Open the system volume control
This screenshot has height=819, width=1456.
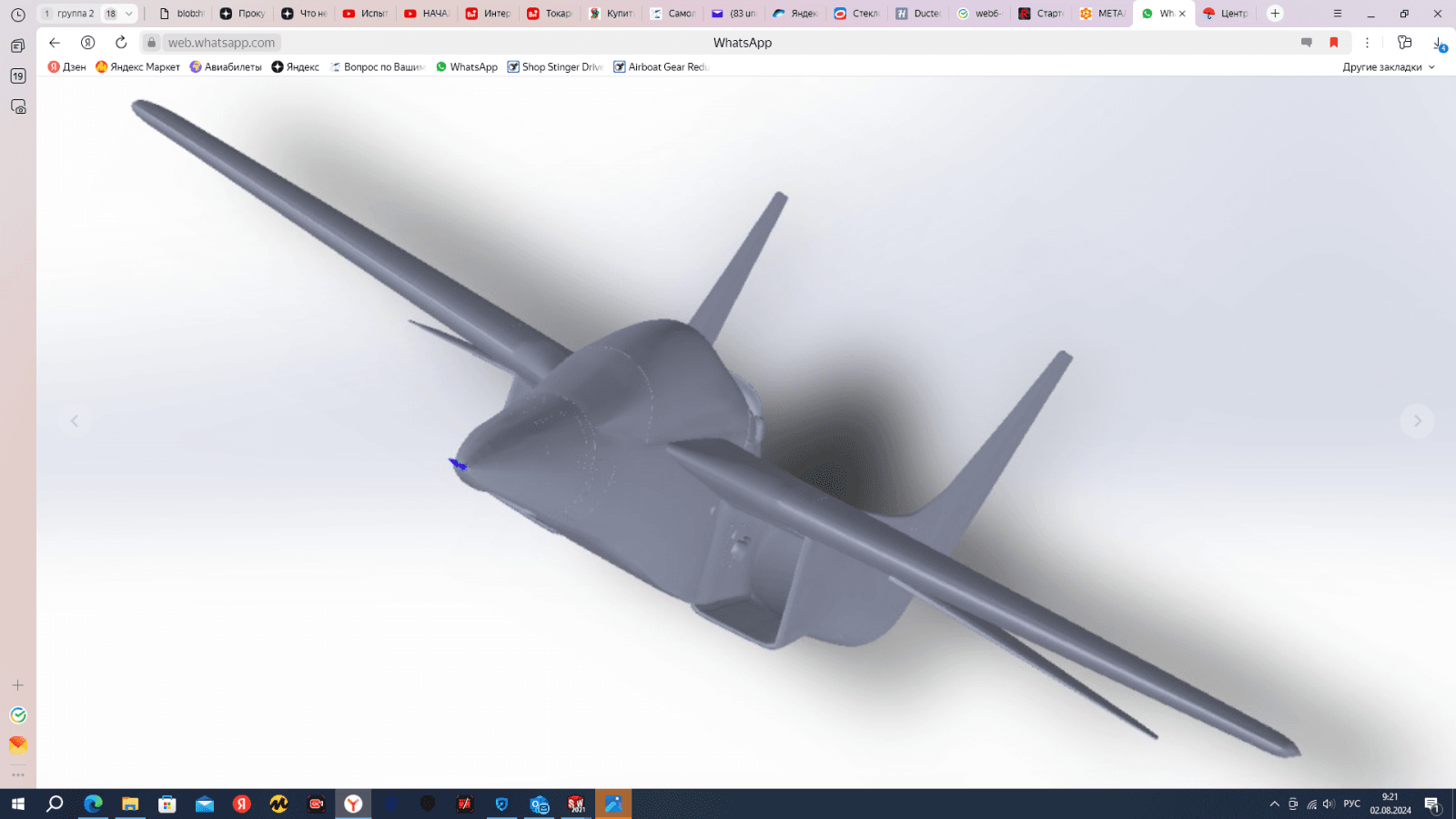[1329, 804]
